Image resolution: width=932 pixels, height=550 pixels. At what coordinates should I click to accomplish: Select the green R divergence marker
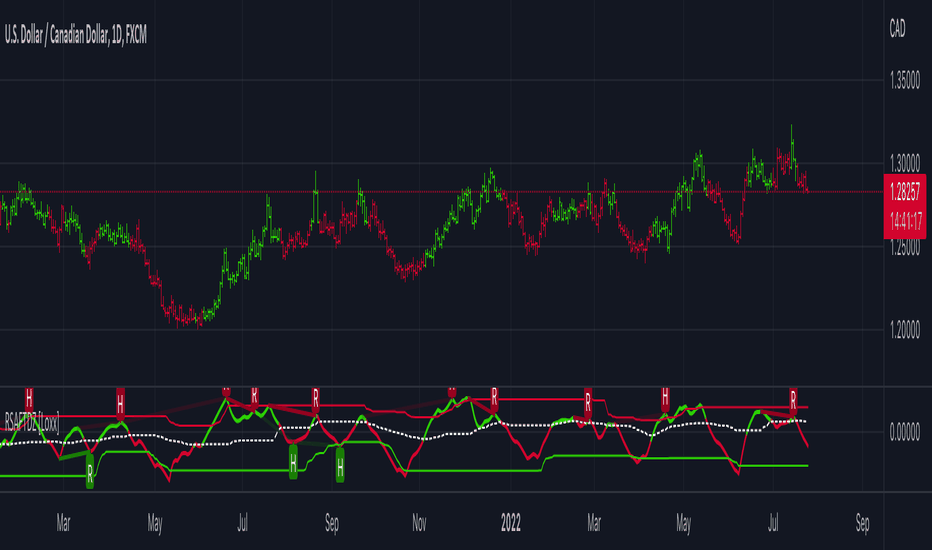click(x=90, y=473)
